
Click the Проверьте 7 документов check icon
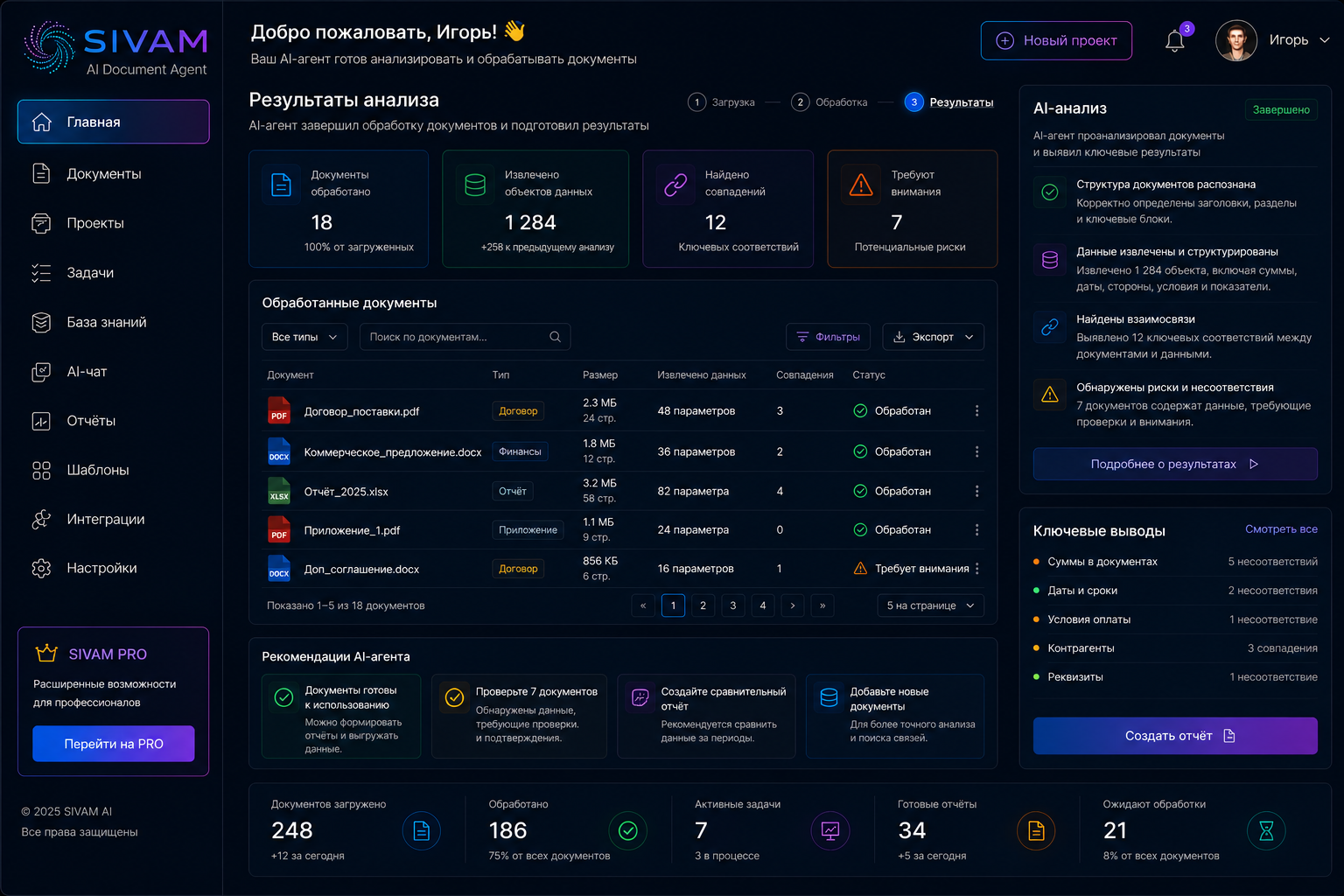pyautogui.click(x=454, y=697)
